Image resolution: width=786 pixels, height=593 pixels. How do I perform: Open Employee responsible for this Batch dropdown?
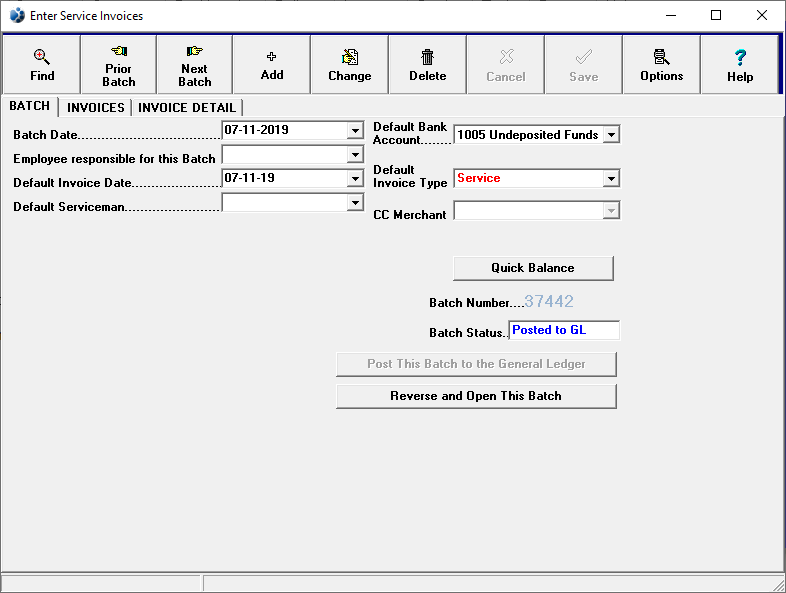click(355, 155)
